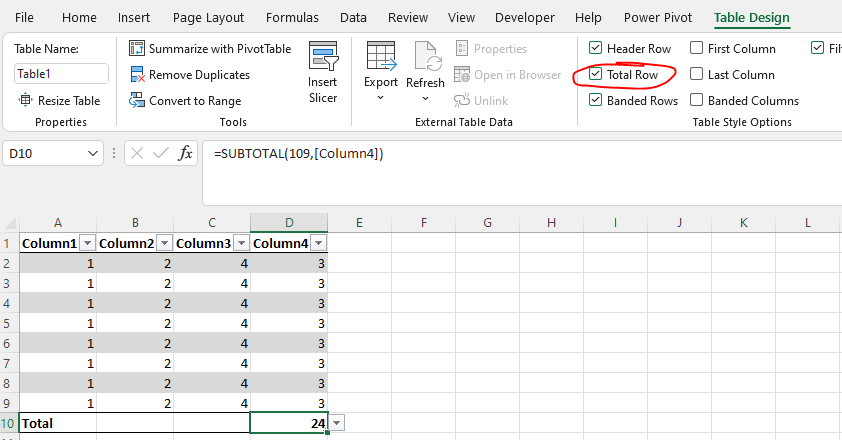Select the Column1 header cell text
Viewport: 842px width, 440px height.
49,243
